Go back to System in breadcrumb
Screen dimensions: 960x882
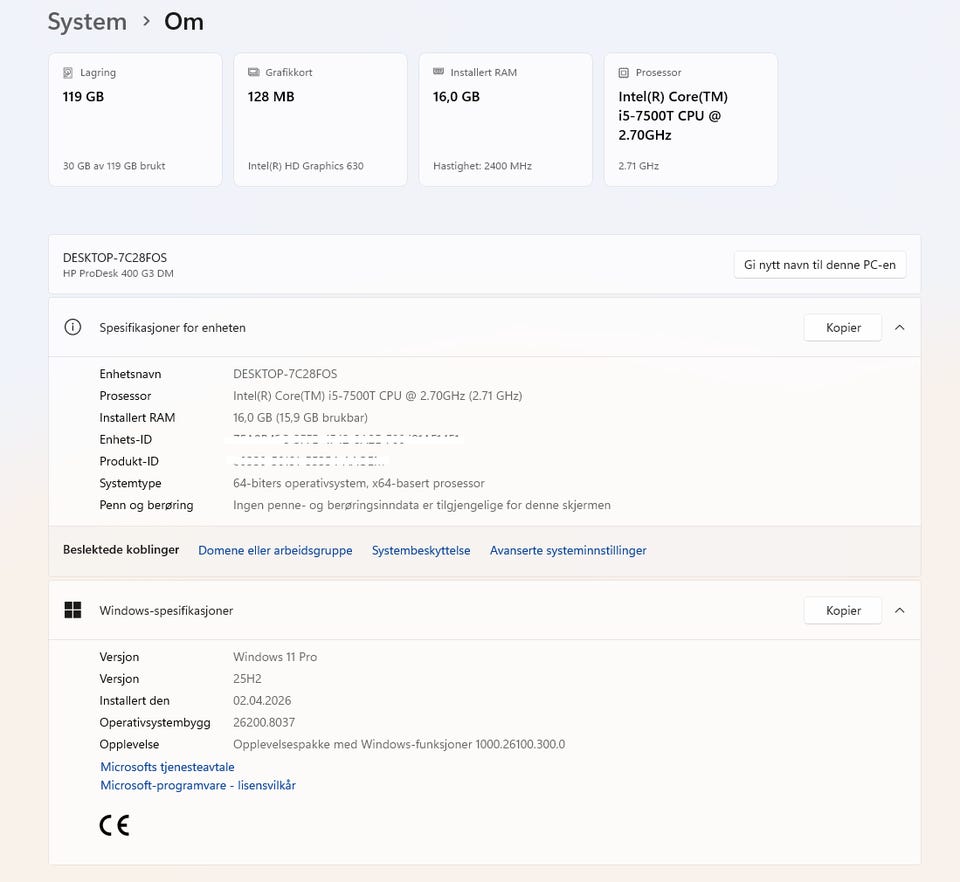point(87,21)
